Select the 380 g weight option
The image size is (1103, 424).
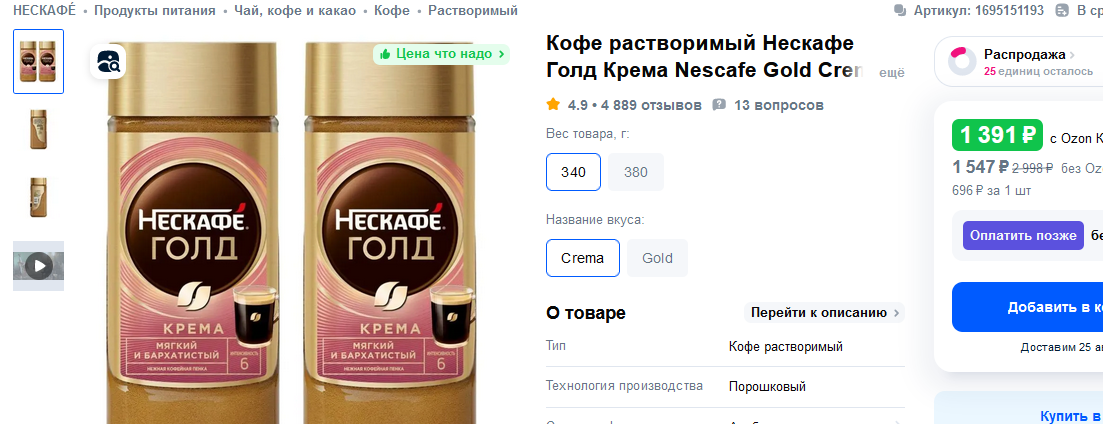pos(636,172)
